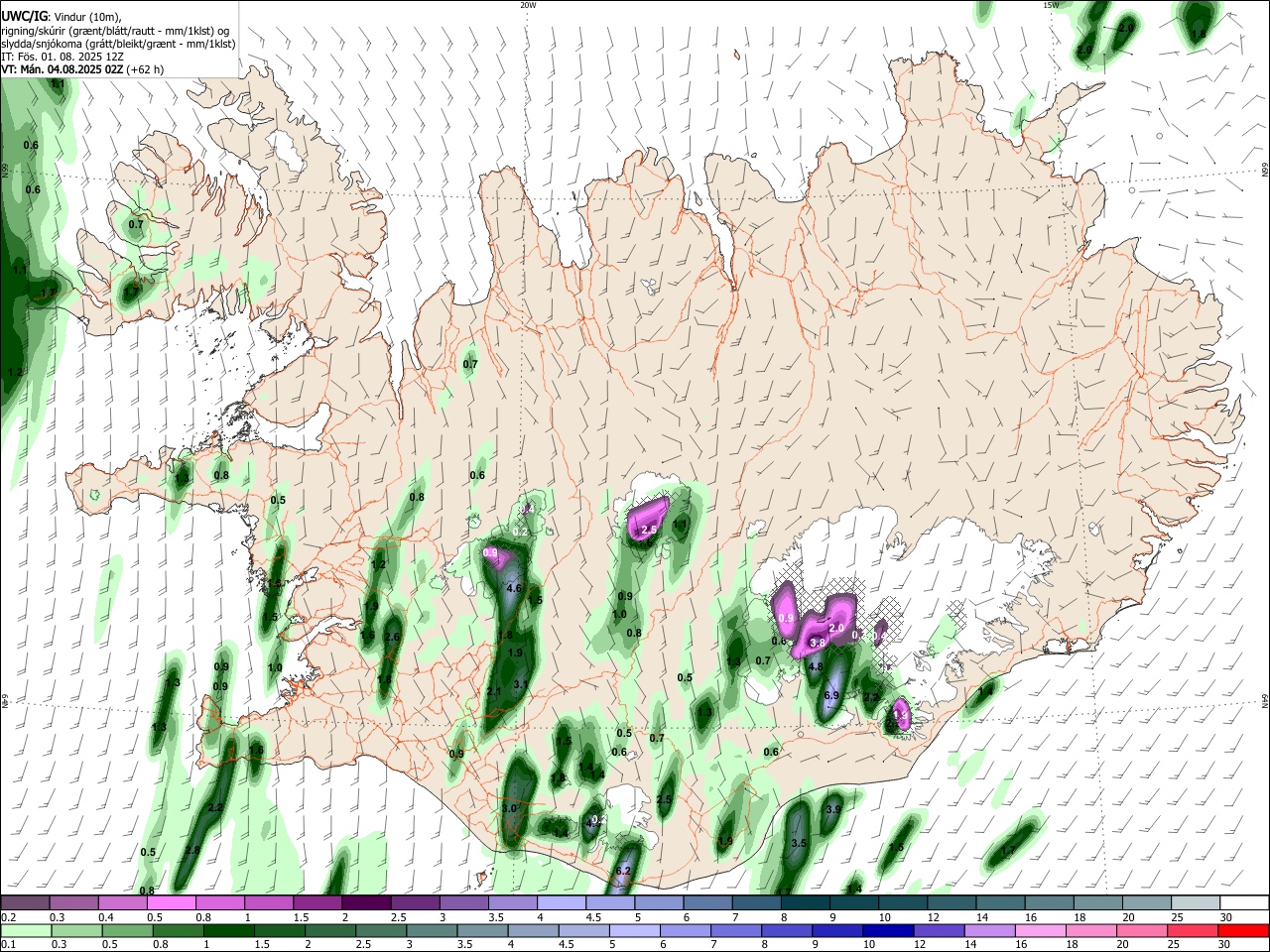Image resolution: width=1270 pixels, height=952 pixels.
Task: Click the 'IT: Fös. 01. 08. 2025 12Z' line
Action: click(62, 57)
